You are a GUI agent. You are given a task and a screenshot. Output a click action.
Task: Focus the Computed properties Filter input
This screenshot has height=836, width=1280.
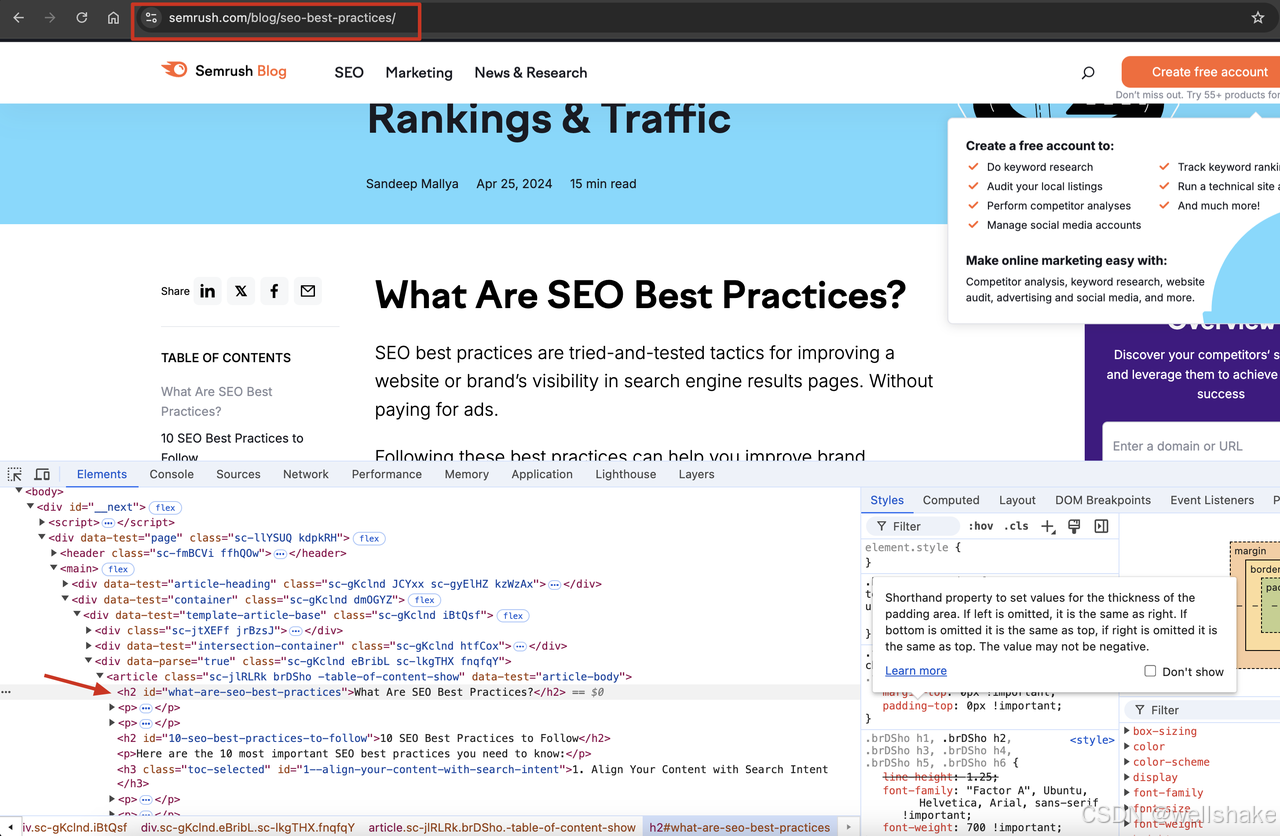tap(1200, 710)
